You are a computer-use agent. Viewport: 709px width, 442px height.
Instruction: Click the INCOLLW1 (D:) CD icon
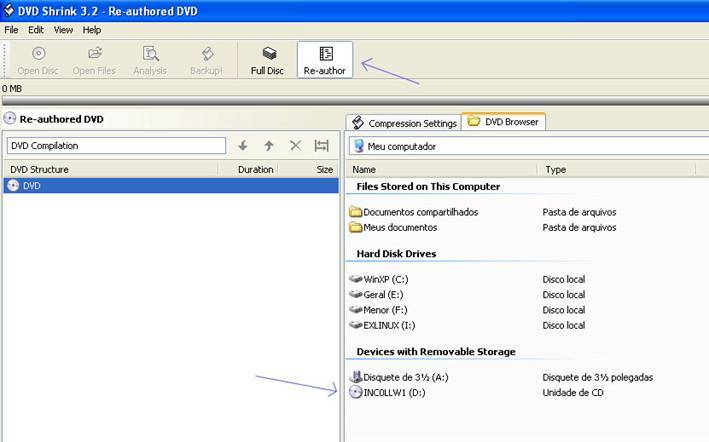[x=356, y=392]
